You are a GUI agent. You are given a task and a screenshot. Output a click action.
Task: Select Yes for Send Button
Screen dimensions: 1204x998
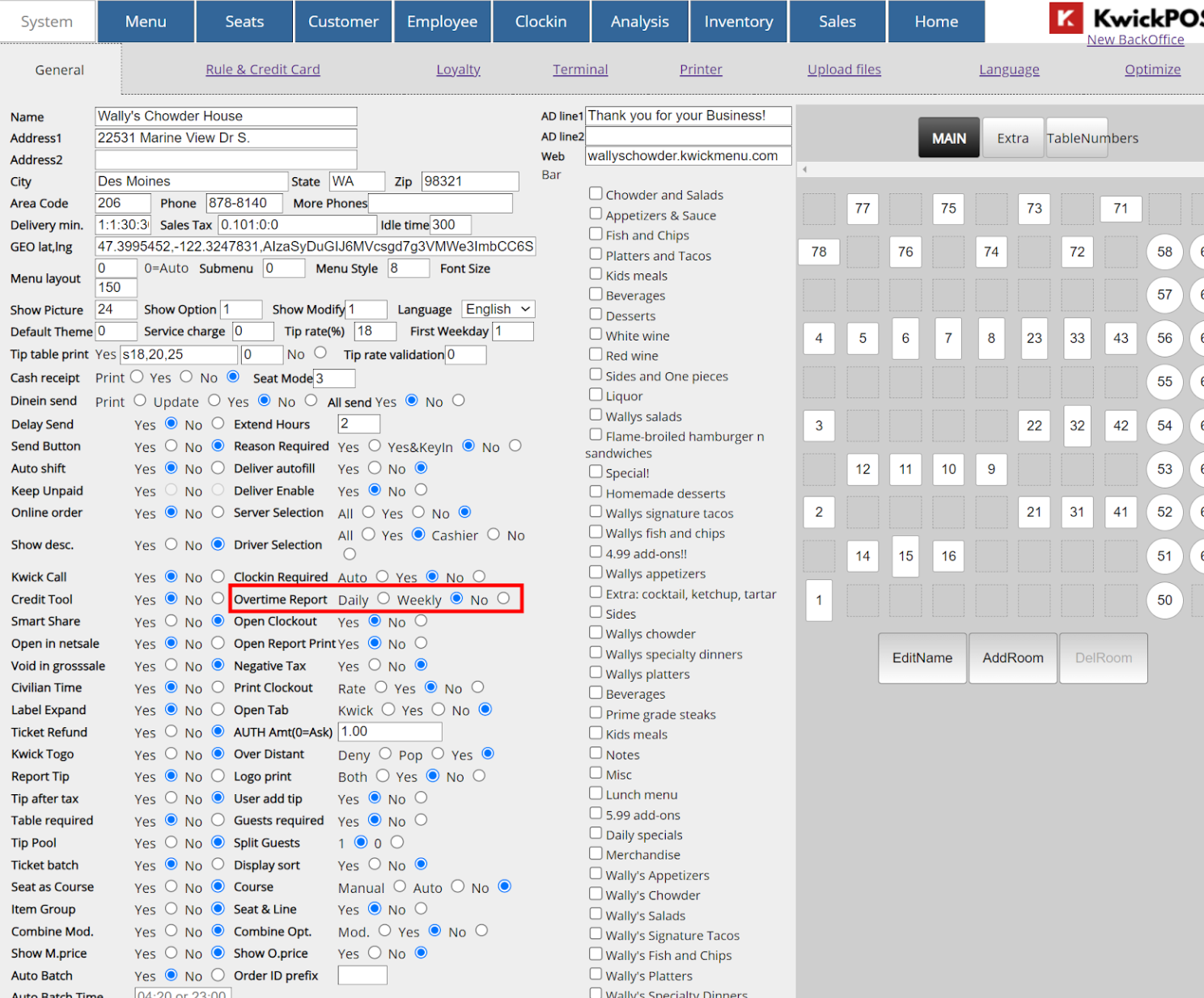171,446
